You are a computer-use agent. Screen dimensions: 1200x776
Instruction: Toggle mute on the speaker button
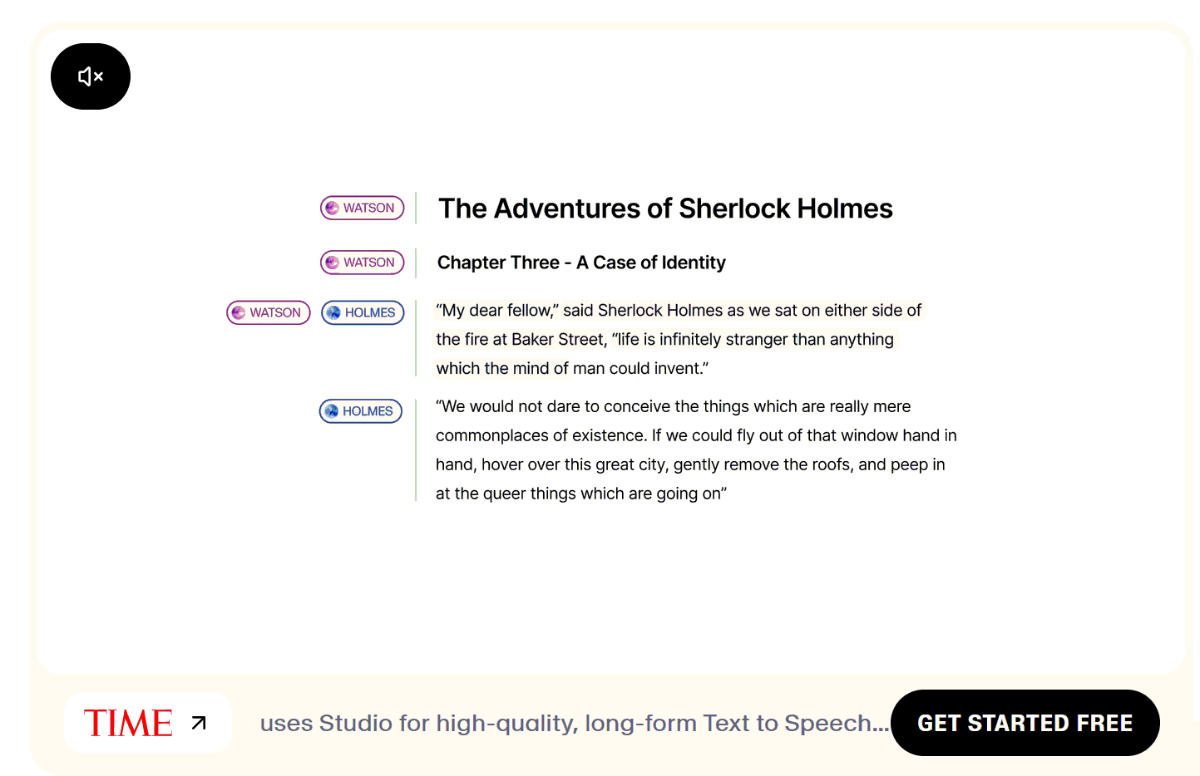(90, 76)
